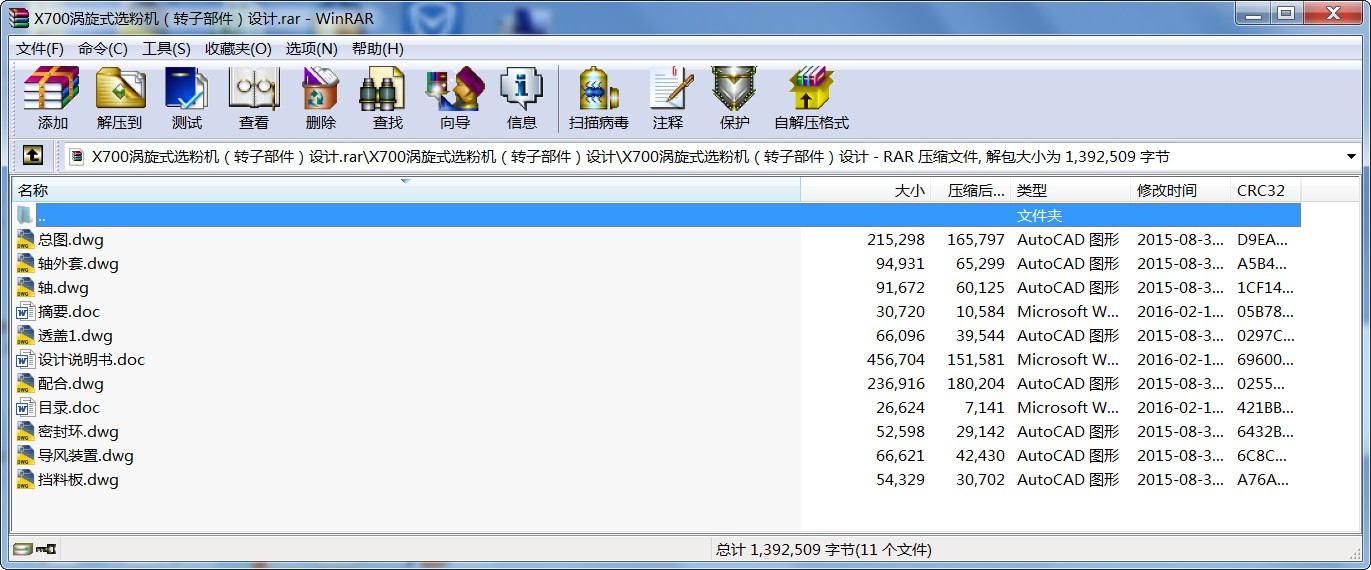
Task: Select the 设计说明书.doc file icon
Action: (26, 360)
